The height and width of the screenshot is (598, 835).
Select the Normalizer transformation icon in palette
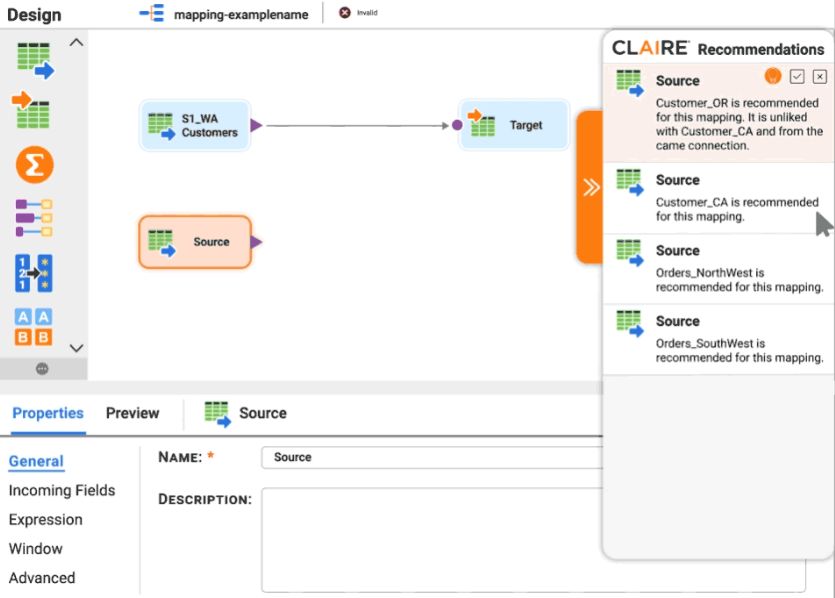click(34, 273)
